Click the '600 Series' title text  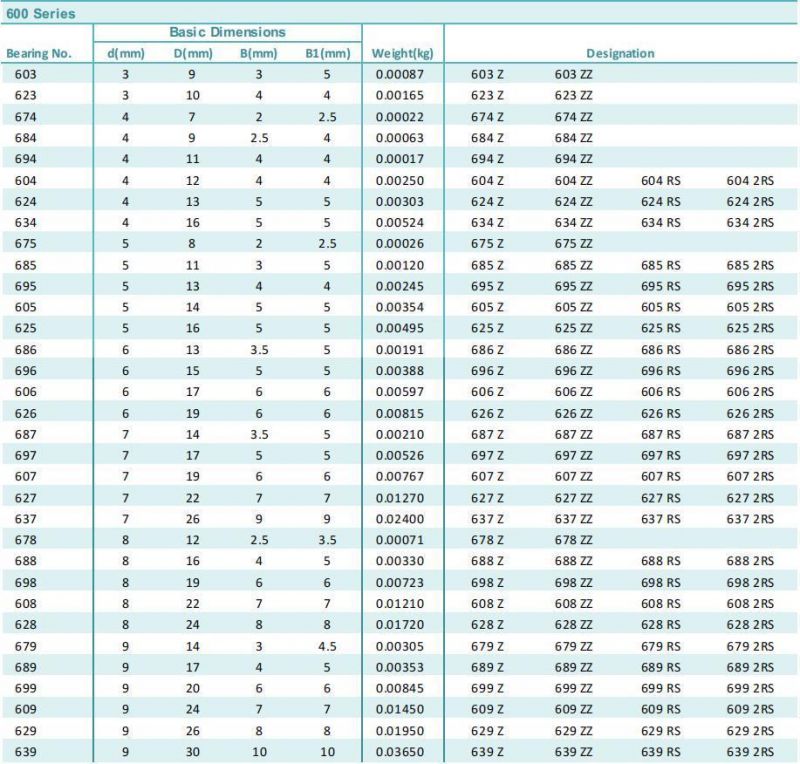coord(41,14)
